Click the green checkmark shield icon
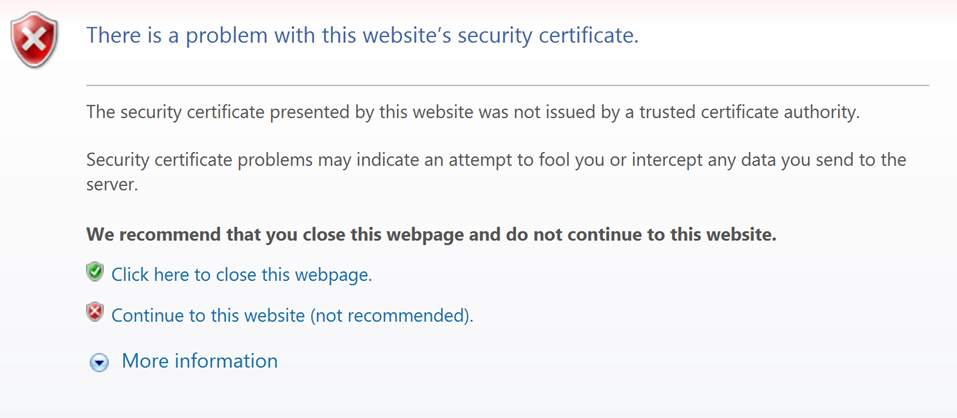Viewport: 957px width, 418px height. [95, 272]
